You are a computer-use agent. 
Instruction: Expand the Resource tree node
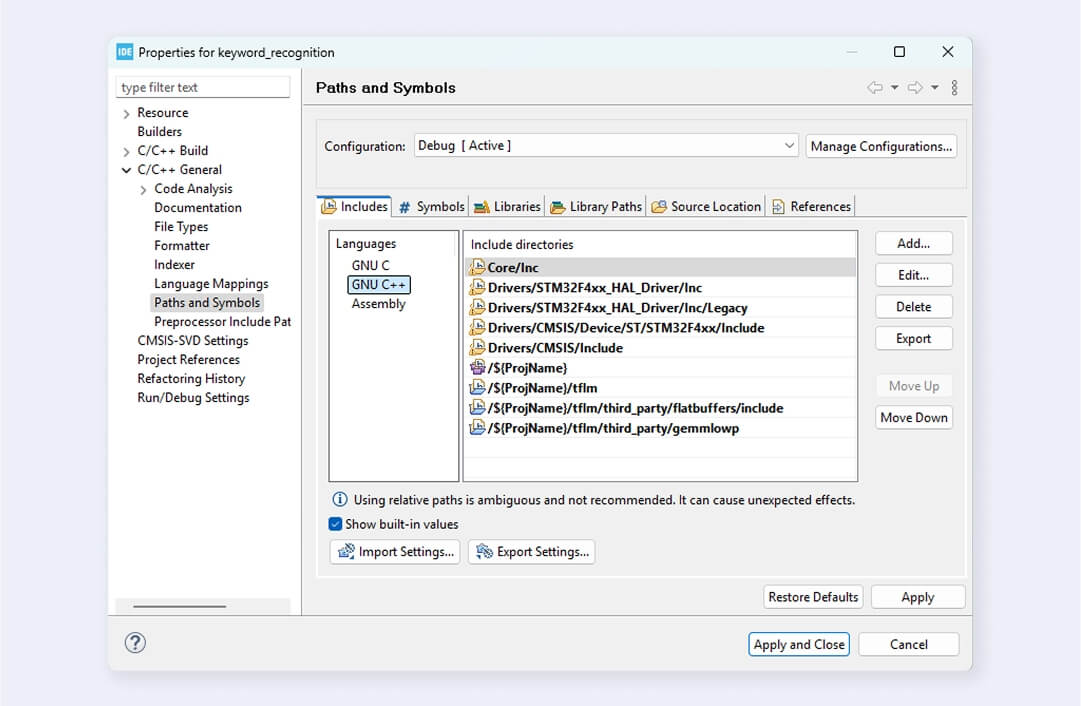pos(127,114)
